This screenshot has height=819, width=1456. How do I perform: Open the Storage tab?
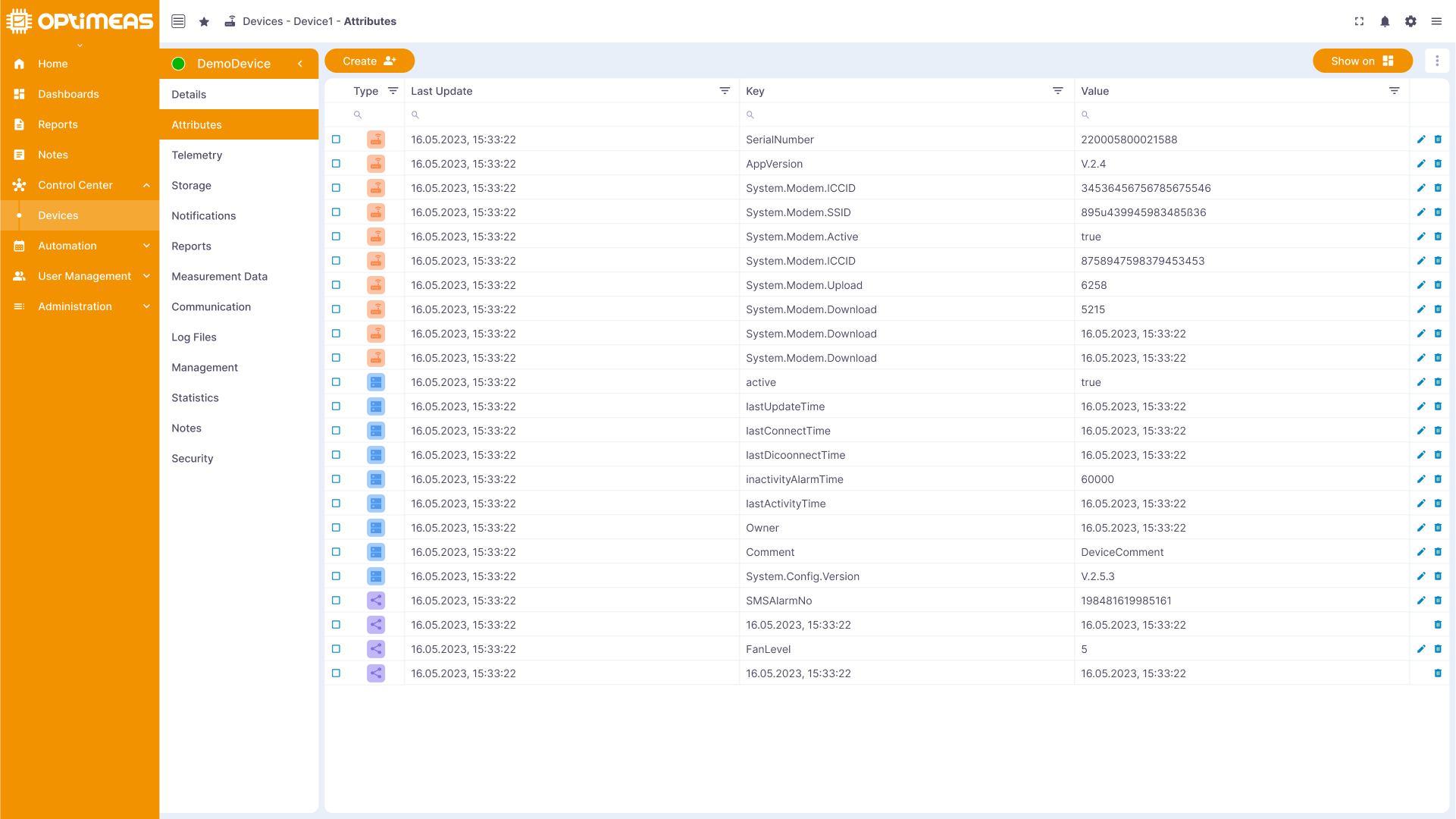[x=239, y=185]
